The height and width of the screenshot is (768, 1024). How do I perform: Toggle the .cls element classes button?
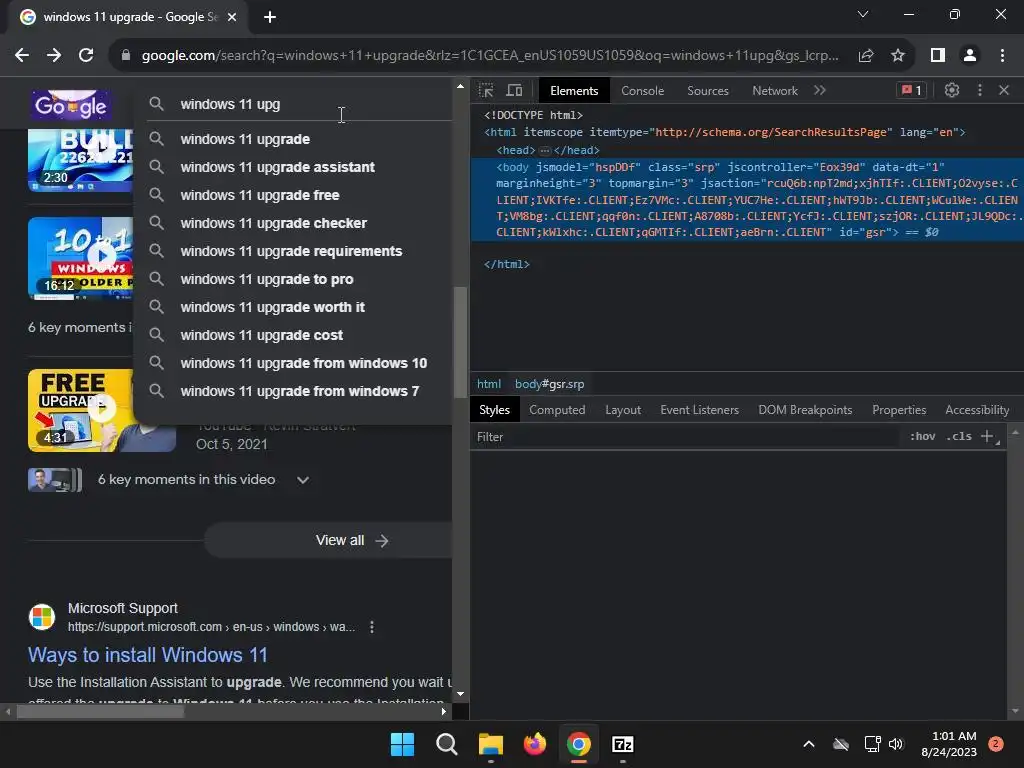tap(959, 436)
